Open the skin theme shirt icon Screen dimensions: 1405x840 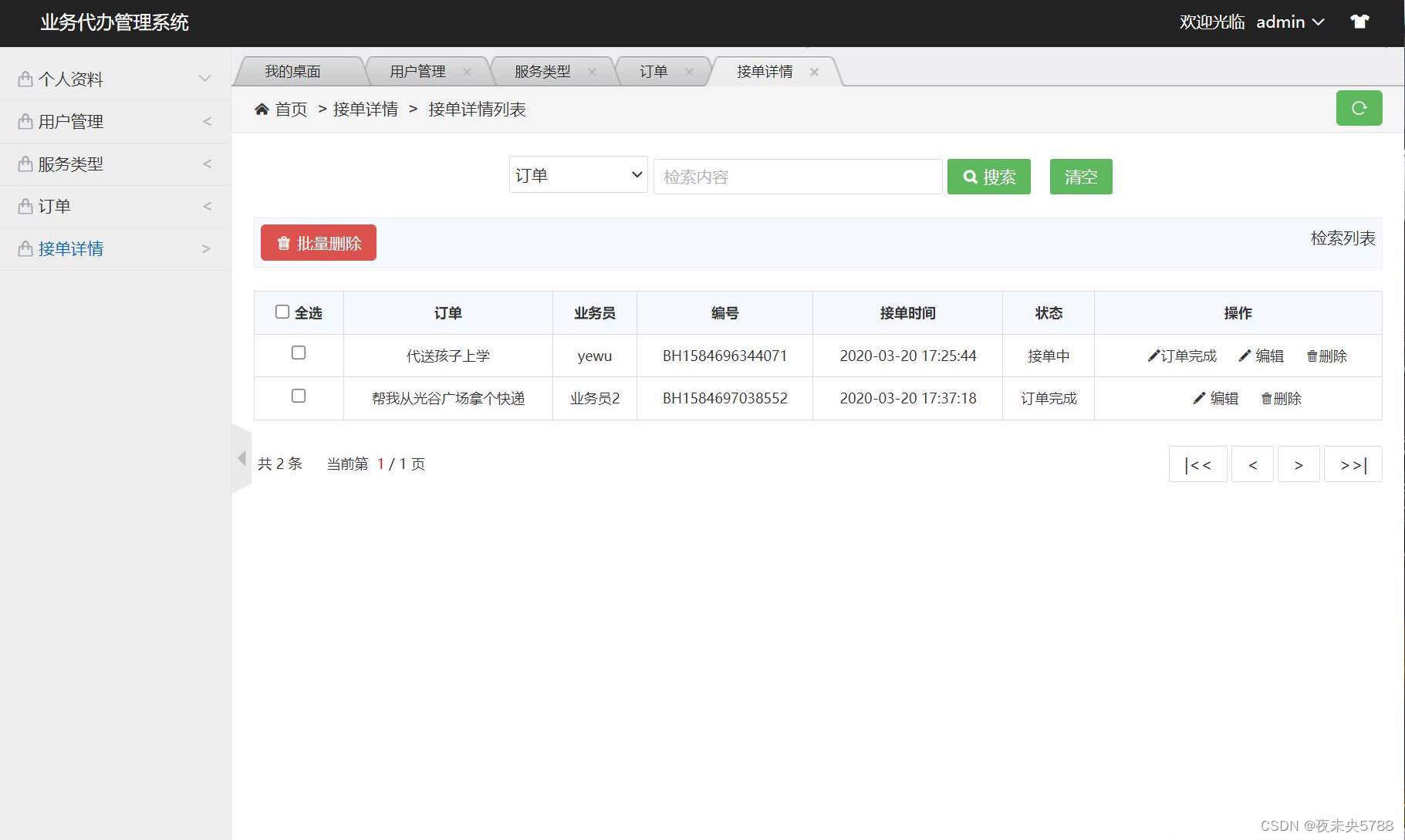click(1359, 22)
